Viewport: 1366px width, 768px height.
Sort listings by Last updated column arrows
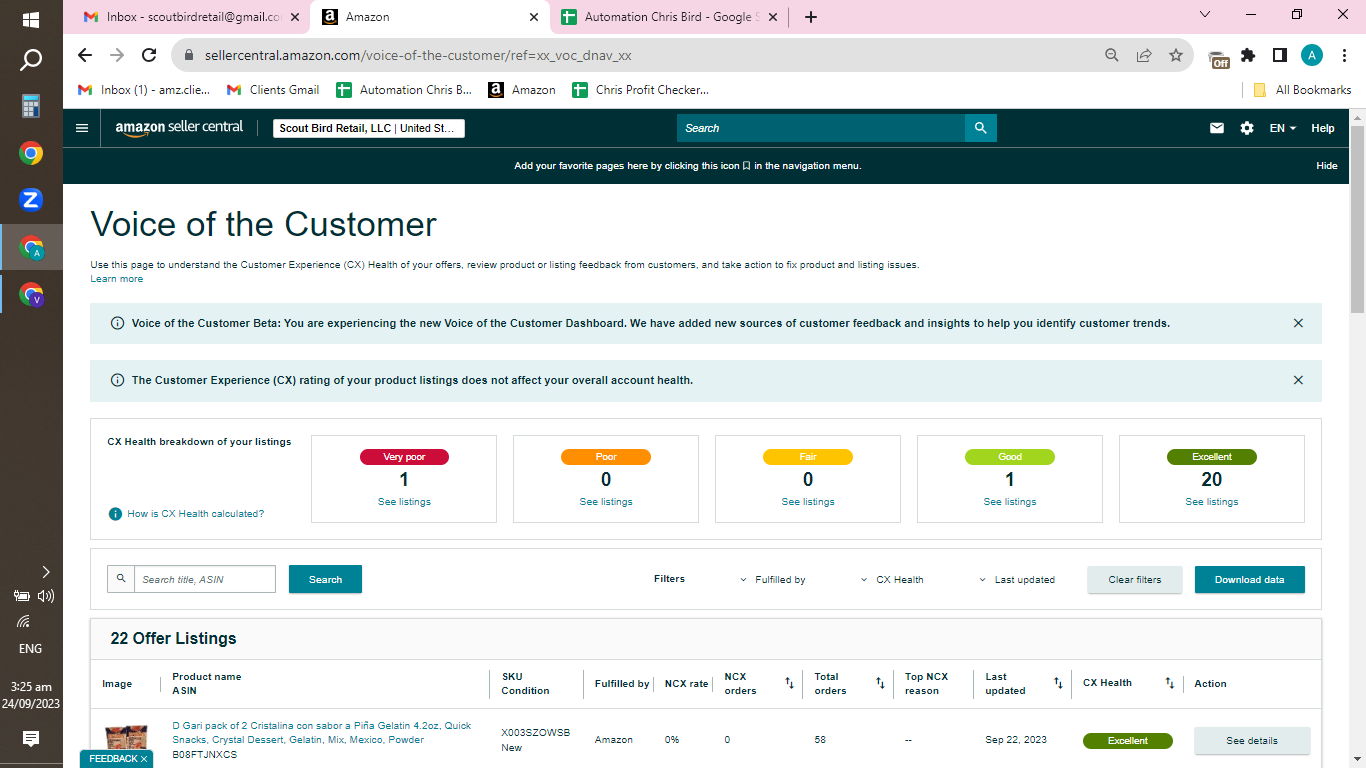1058,684
